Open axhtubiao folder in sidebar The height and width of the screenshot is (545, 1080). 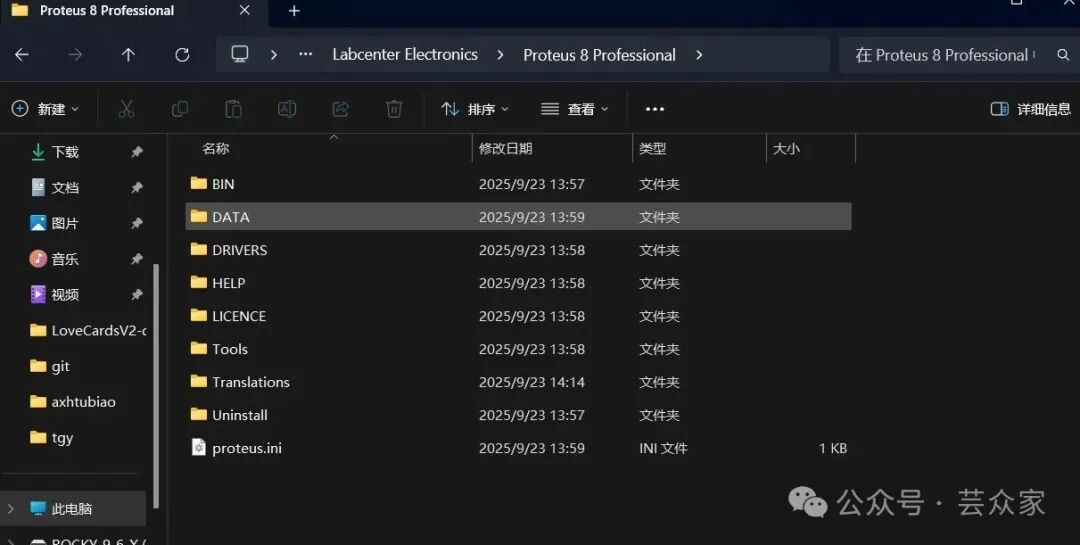[x=73, y=402]
